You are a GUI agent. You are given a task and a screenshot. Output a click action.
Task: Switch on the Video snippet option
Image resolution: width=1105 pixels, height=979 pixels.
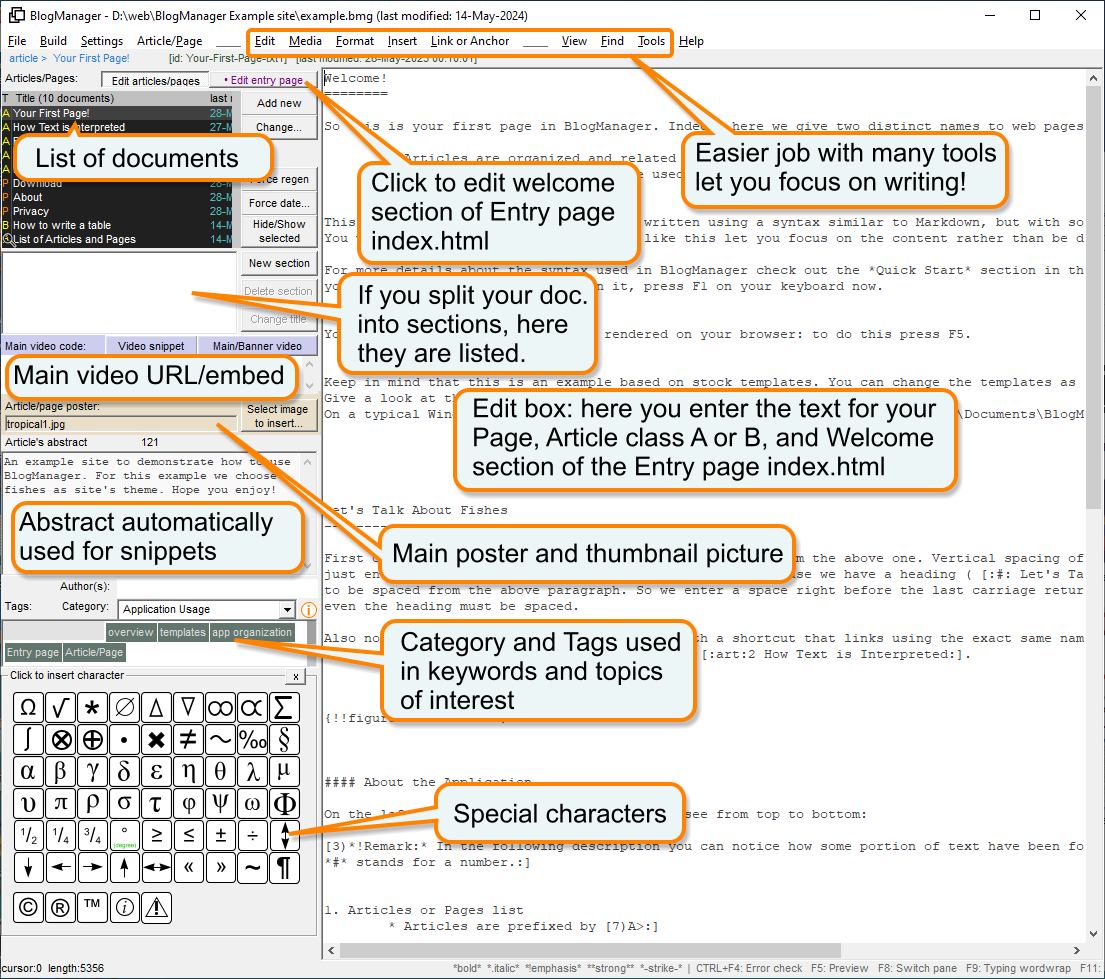[151, 345]
